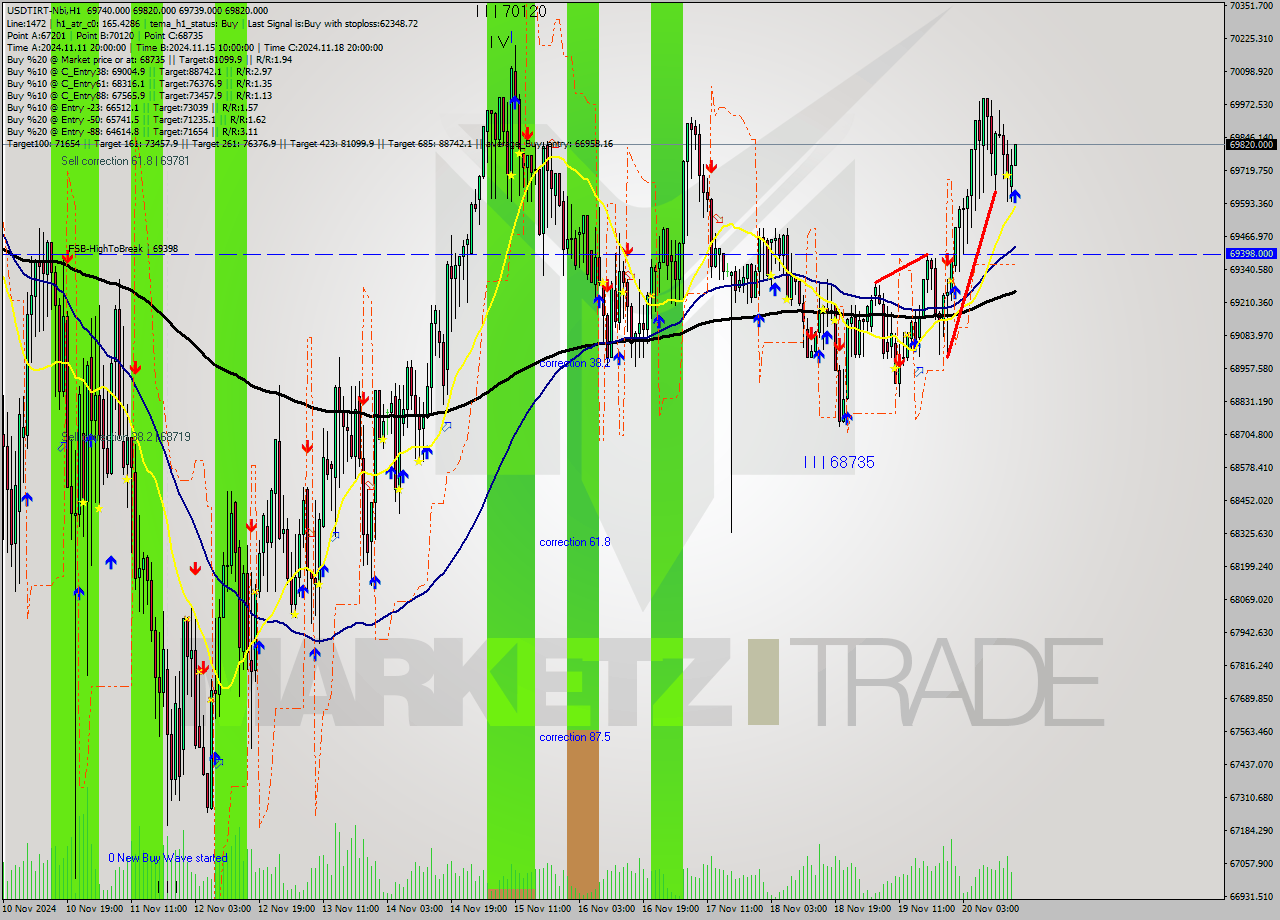Click the 'Buy %10 @ C_Entry61: 68316.1' line
This screenshot has width=1280, height=920.
(x=139, y=83)
